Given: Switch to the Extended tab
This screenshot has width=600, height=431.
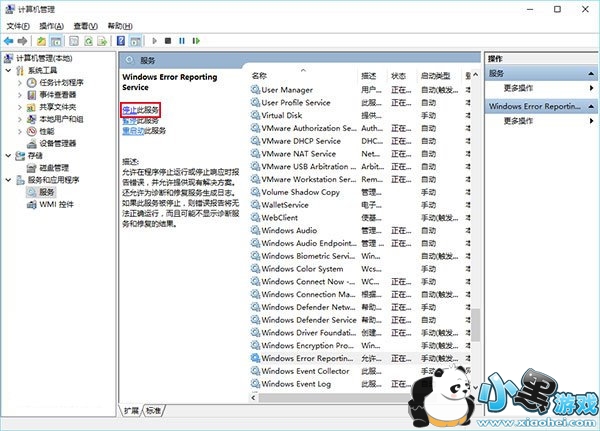Looking at the screenshot, I should (x=131, y=410).
